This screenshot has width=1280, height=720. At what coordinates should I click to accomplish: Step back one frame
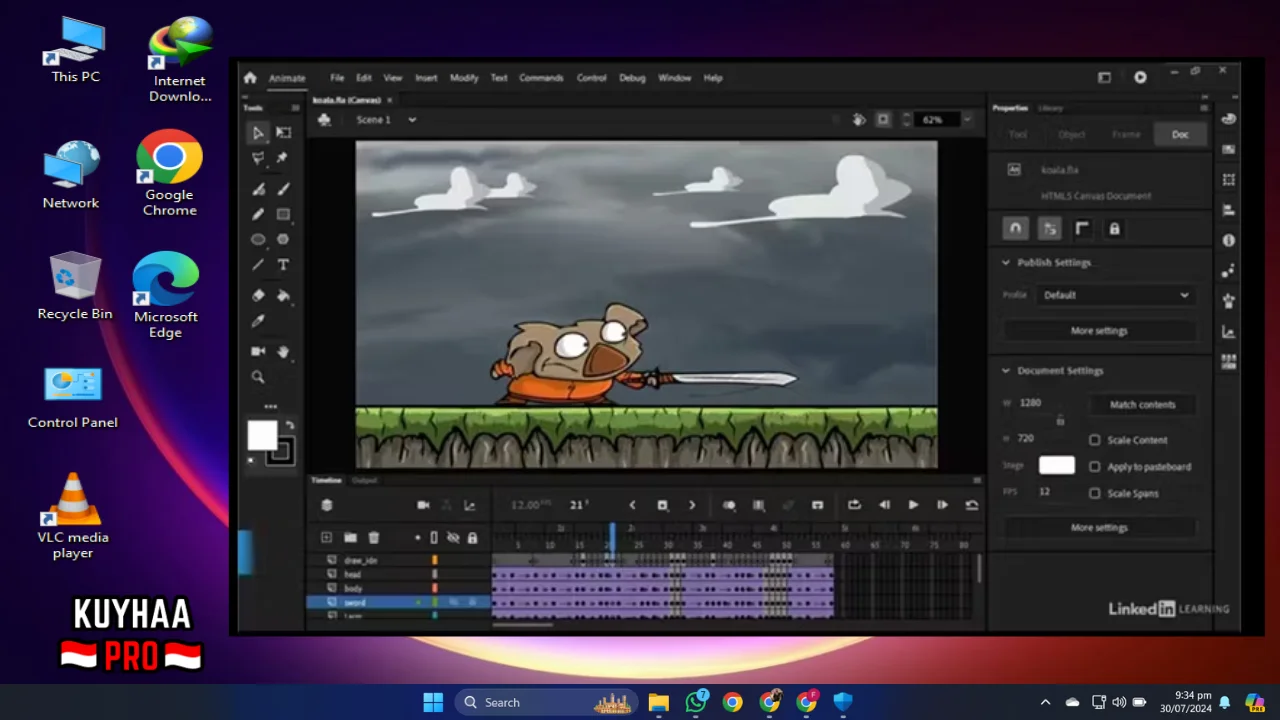click(x=884, y=505)
